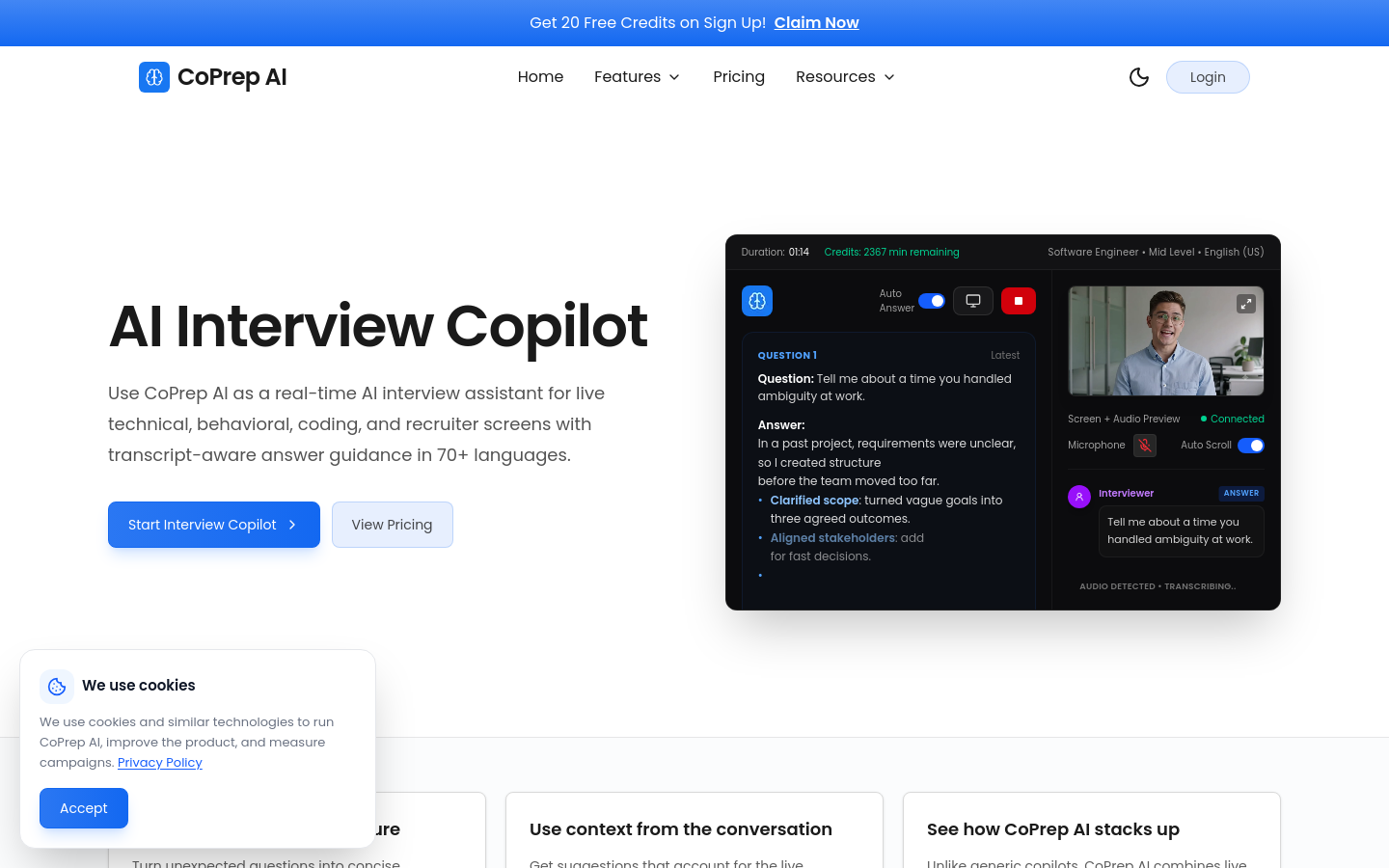Expand the interviewer video preview
Viewport: 1389px width, 868px height.
tap(1246, 304)
